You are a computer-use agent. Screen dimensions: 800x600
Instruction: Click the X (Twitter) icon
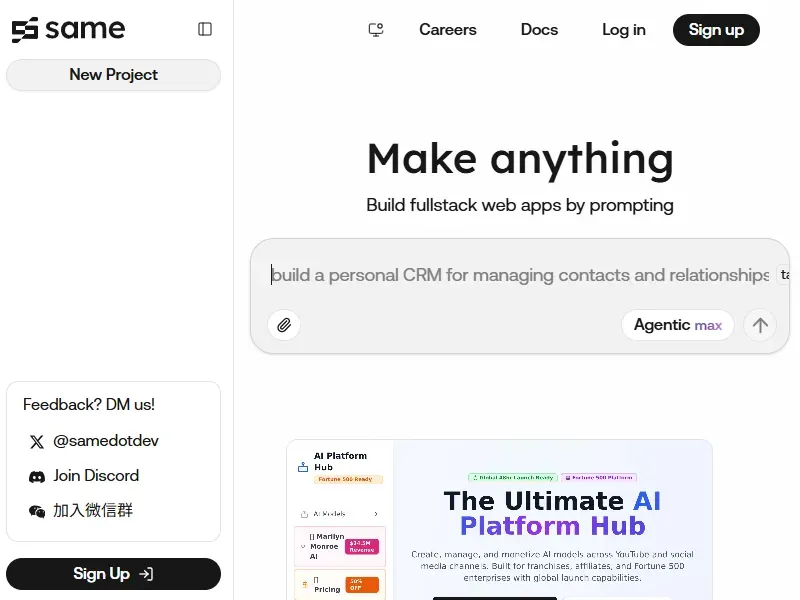click(x=37, y=442)
